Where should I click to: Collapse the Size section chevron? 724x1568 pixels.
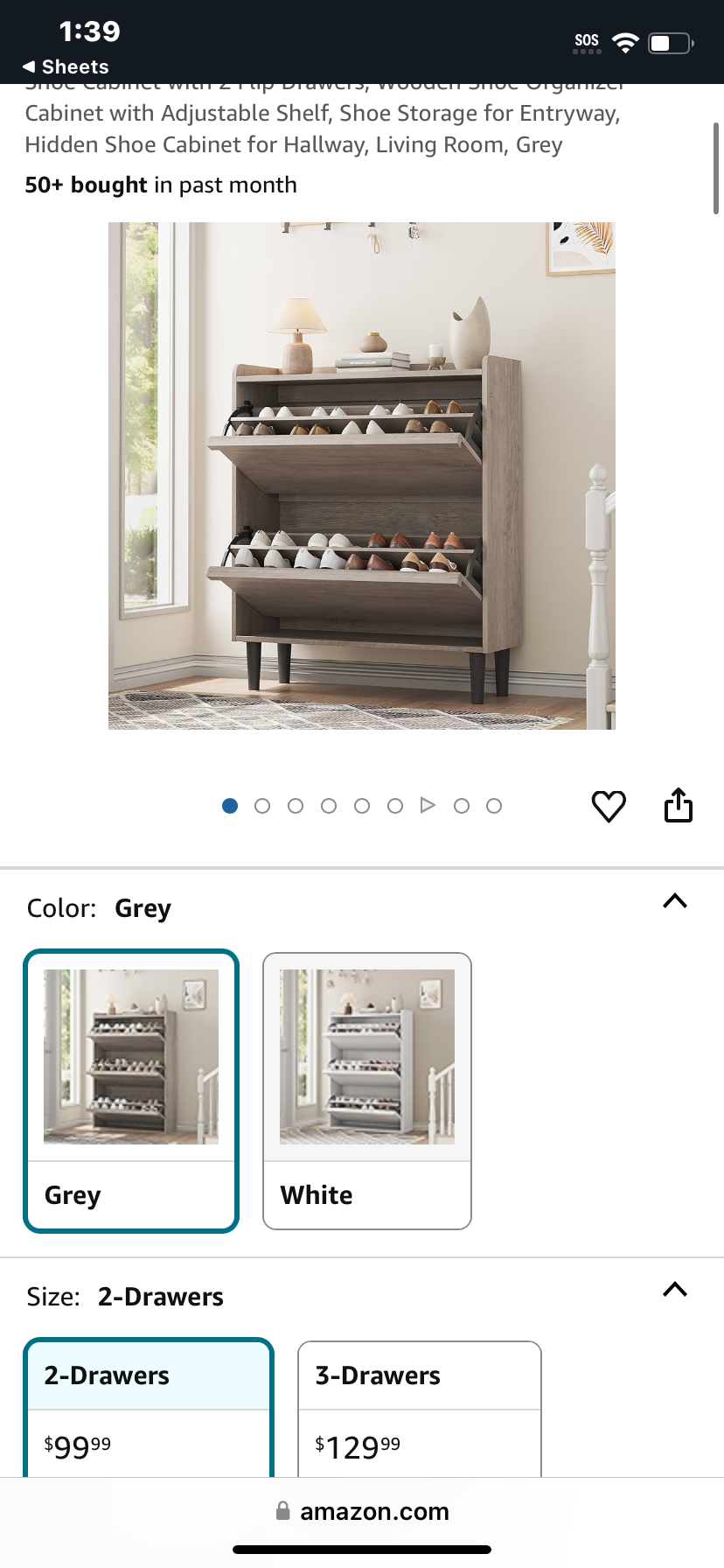coord(675,1290)
